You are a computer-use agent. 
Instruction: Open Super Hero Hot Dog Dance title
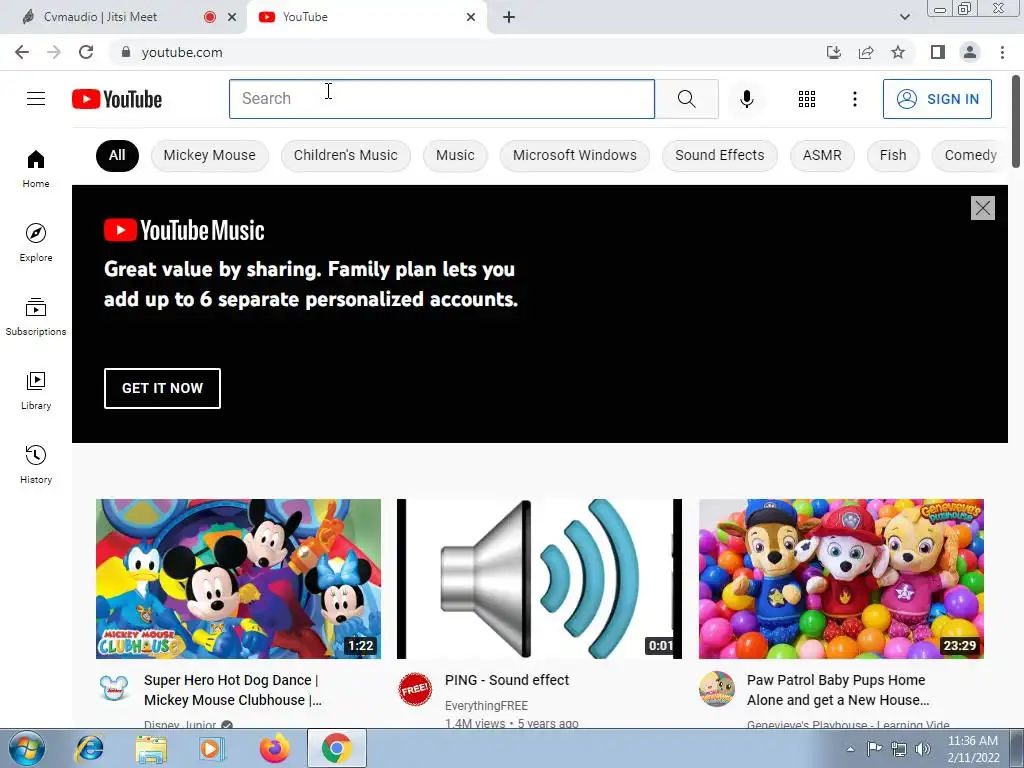[233, 690]
